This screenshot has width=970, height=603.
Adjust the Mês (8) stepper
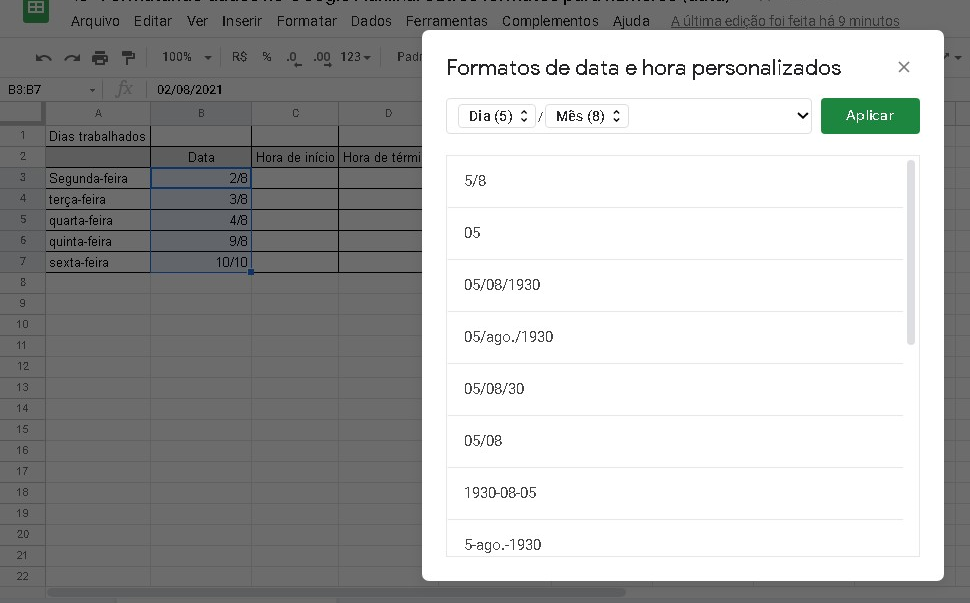pos(616,115)
